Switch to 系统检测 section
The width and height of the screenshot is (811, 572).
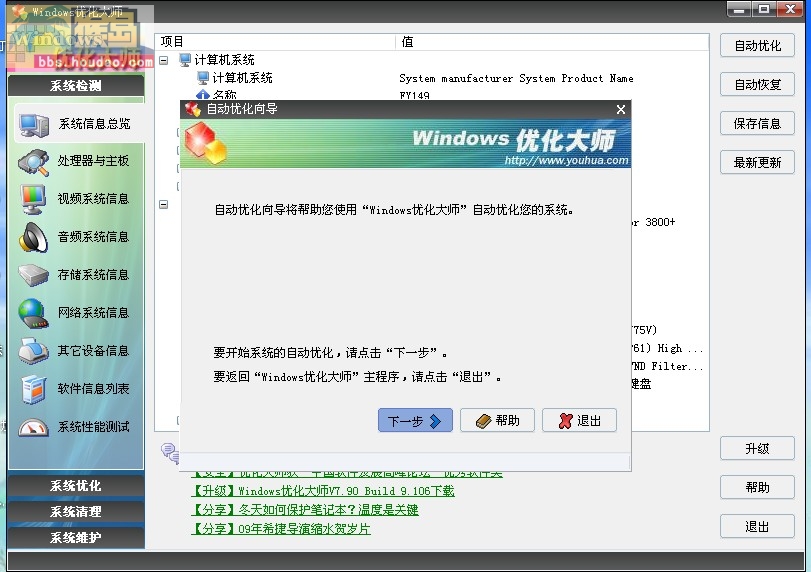tap(76, 85)
